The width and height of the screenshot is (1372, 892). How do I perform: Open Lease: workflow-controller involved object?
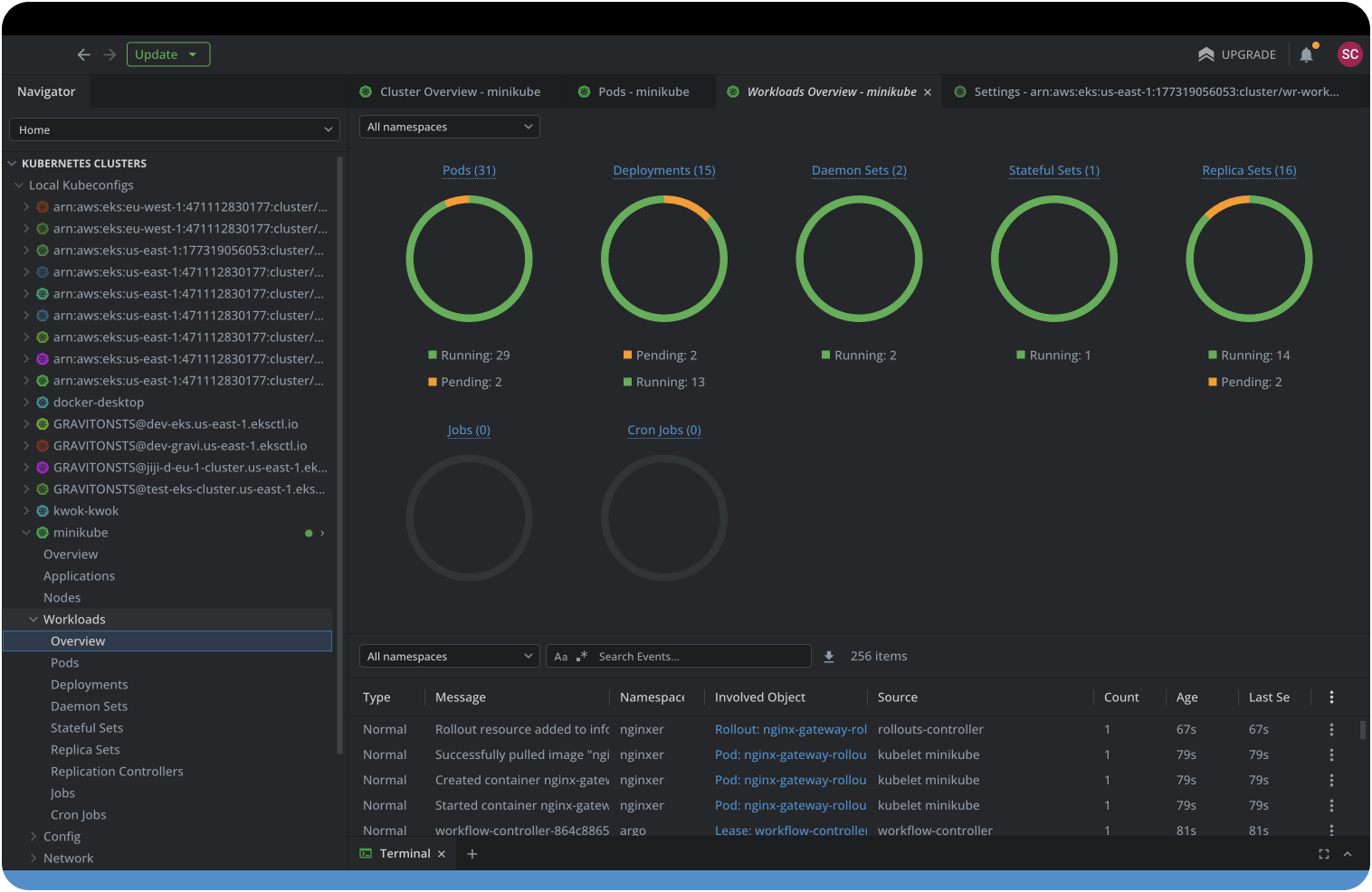791,830
